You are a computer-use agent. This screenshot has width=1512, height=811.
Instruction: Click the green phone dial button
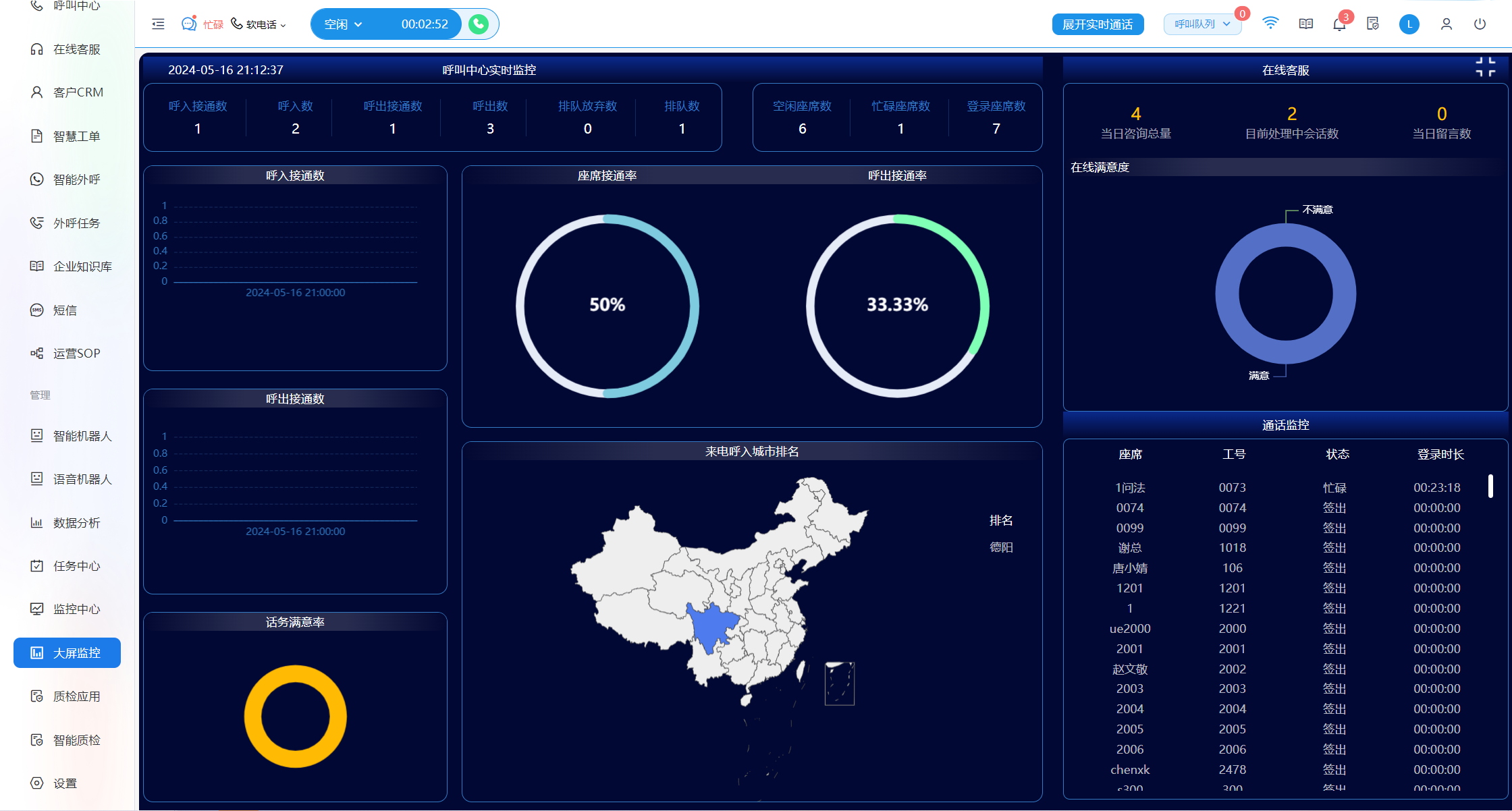coord(479,24)
